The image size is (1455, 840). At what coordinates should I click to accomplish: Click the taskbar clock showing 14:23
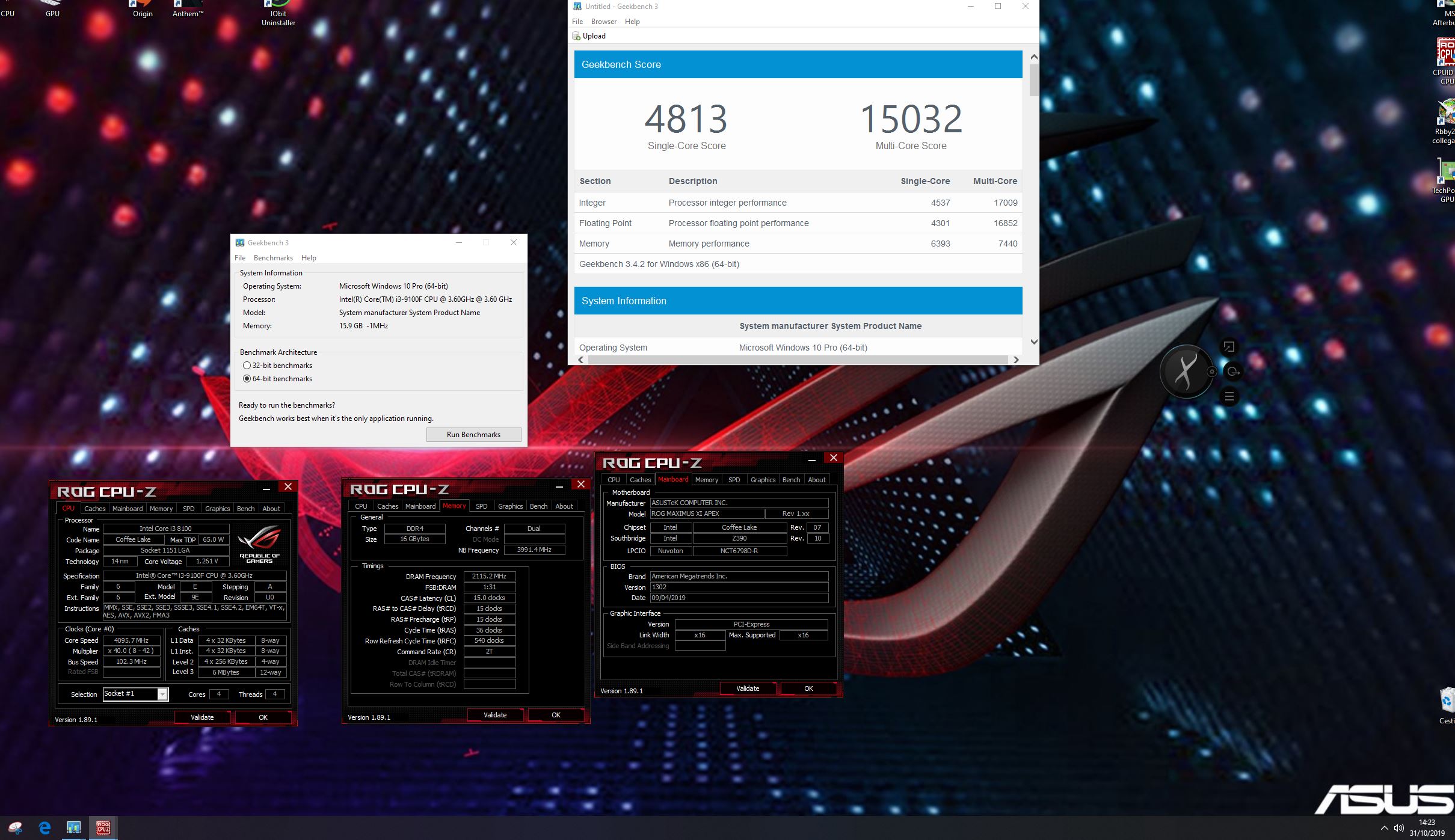(1427, 823)
